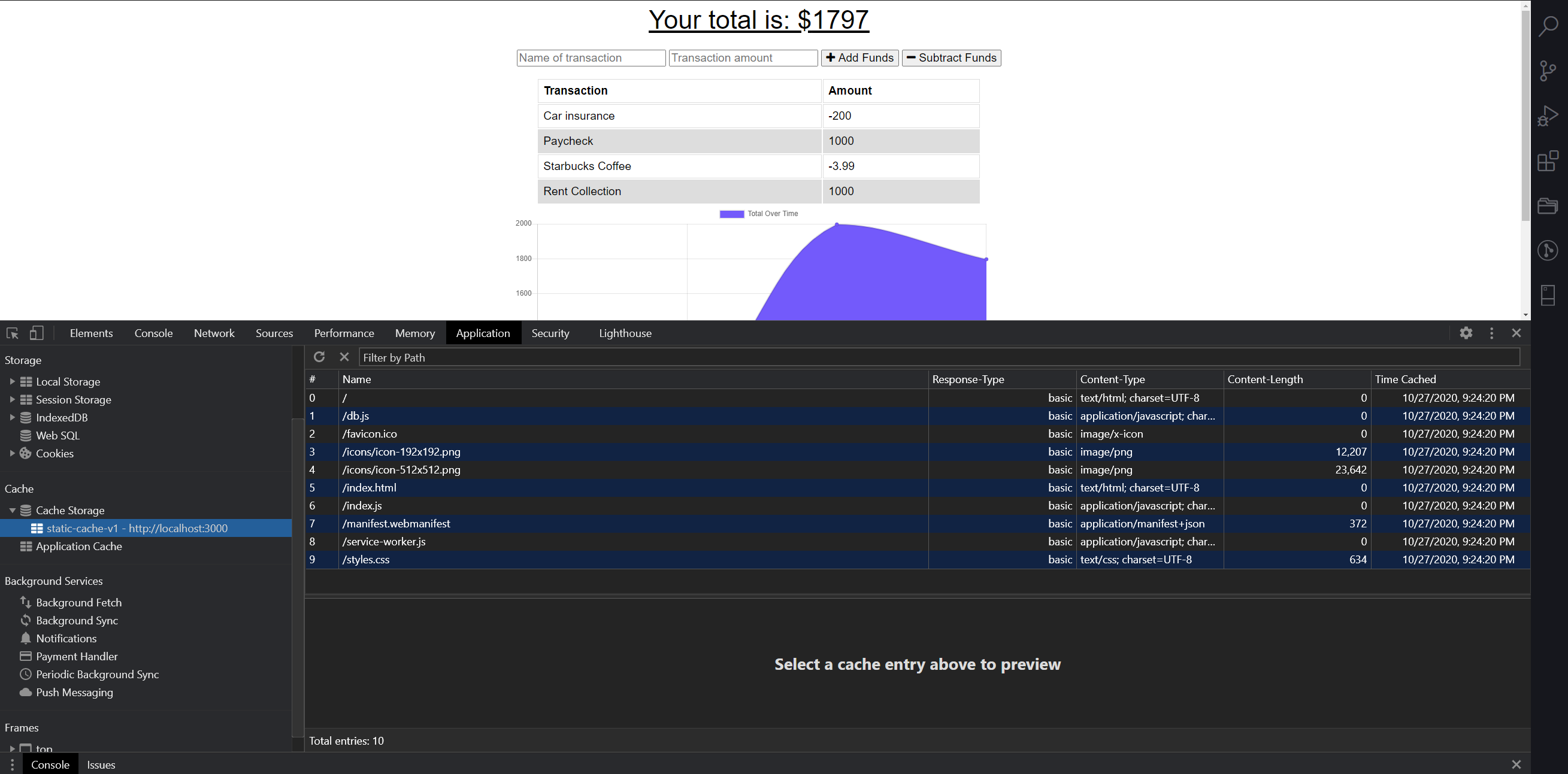Viewport: 1568px width, 774px height.
Task: Click the inspect element picker icon
Action: (12, 333)
